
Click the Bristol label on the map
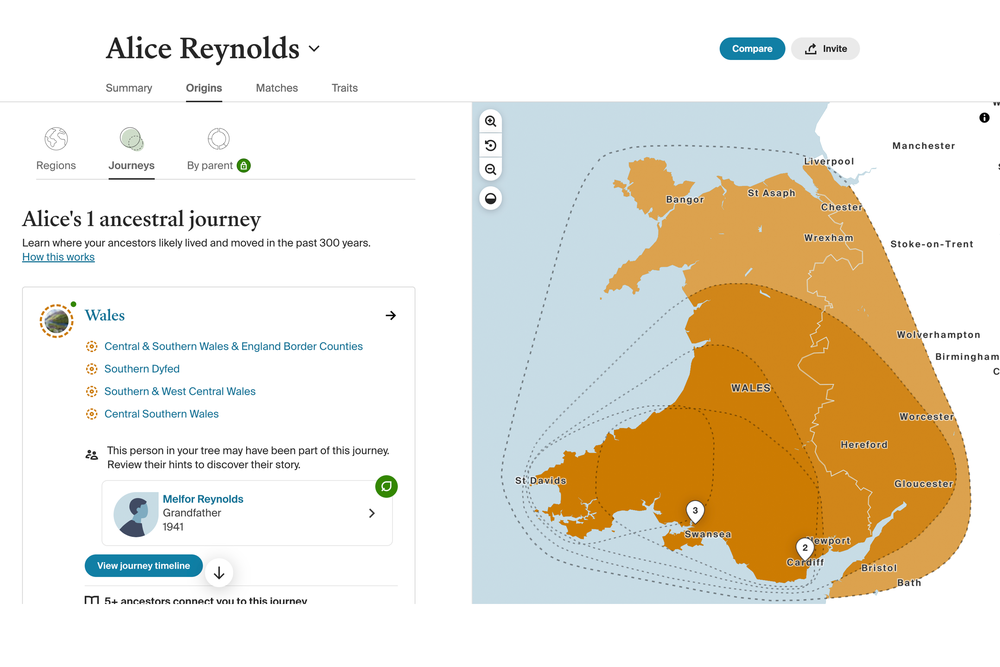[x=879, y=568]
